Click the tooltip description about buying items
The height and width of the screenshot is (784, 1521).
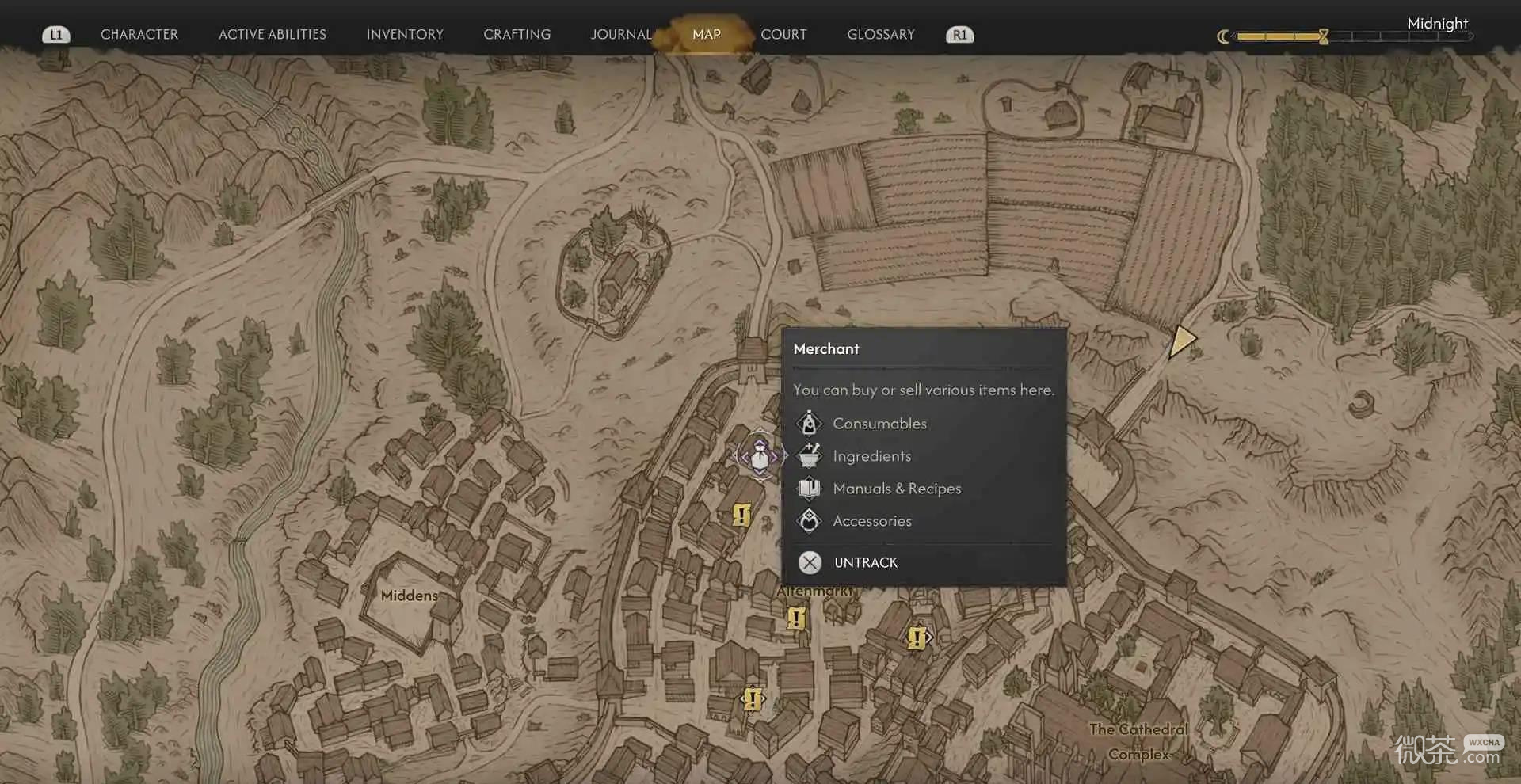[x=924, y=390]
